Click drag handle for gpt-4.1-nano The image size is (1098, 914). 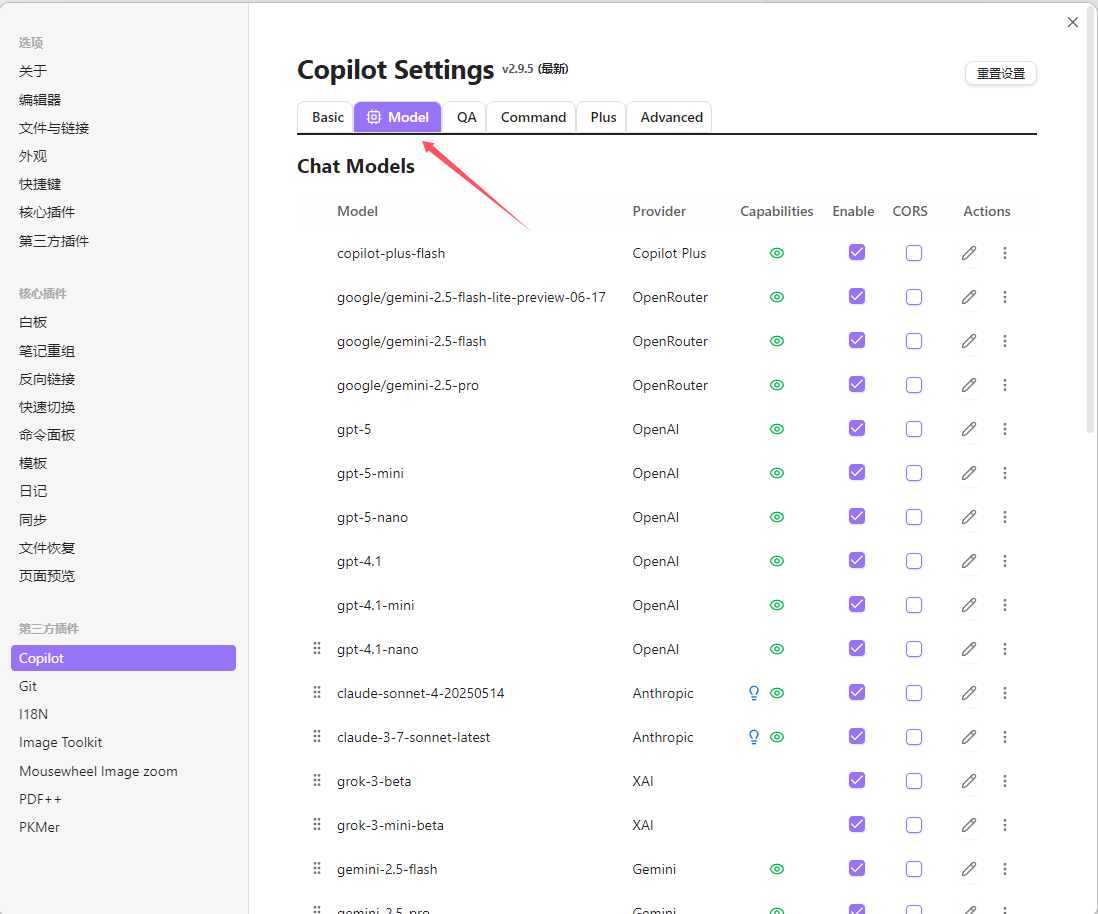(317, 649)
